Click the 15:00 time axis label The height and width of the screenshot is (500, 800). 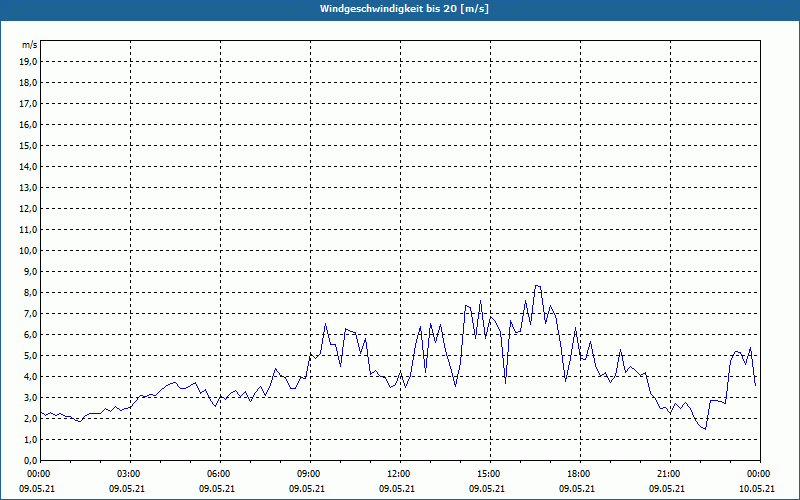click(489, 474)
